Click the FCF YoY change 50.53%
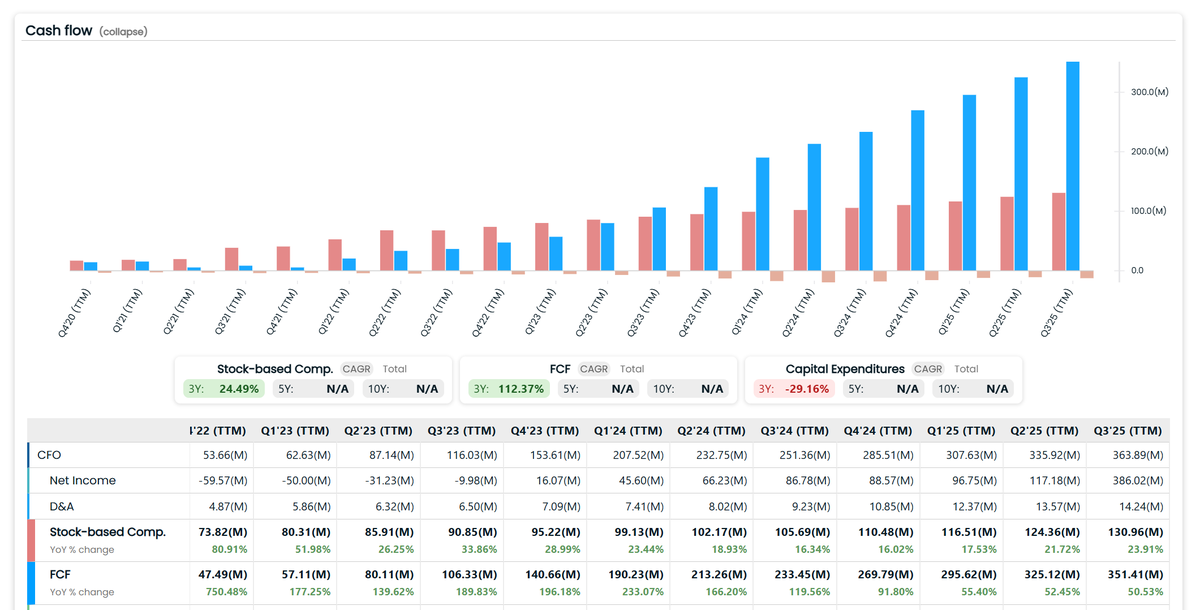Image resolution: width=1200 pixels, height=610 pixels. (1145, 592)
